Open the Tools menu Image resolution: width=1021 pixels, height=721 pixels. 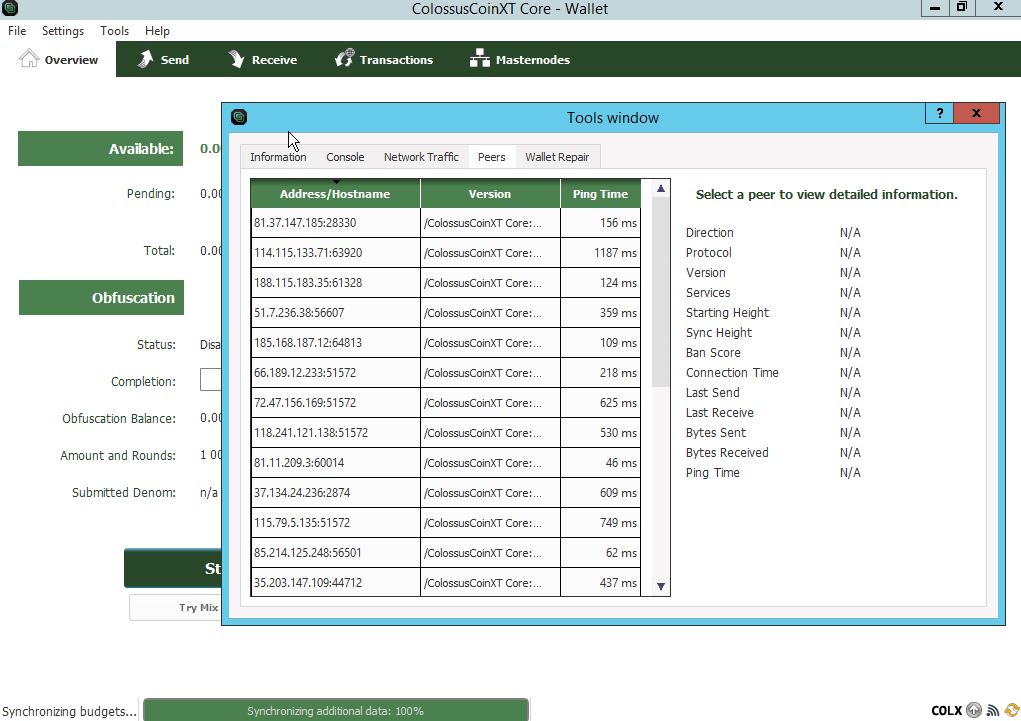coord(114,31)
